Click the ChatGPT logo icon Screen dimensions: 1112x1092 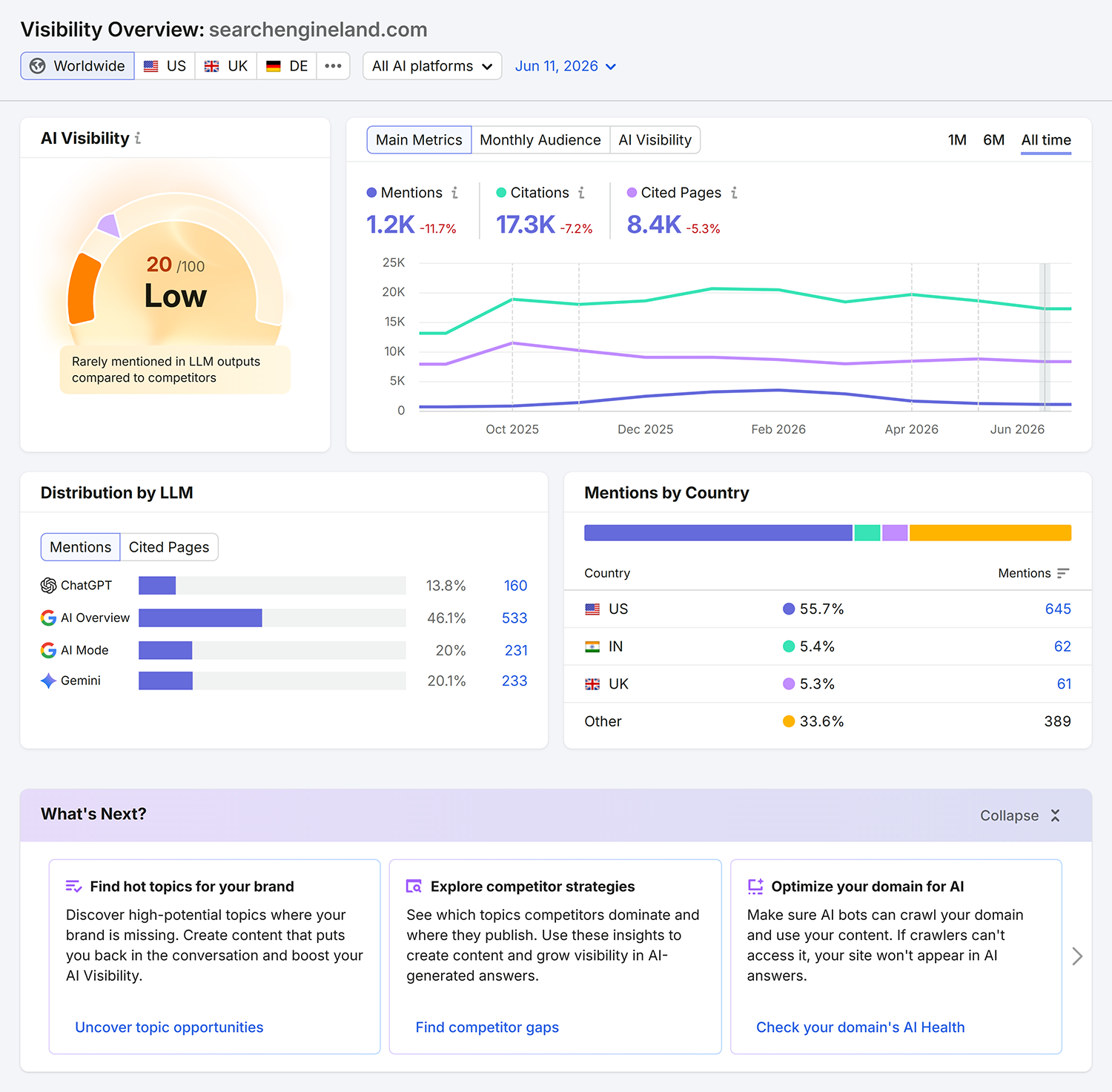tap(48, 586)
